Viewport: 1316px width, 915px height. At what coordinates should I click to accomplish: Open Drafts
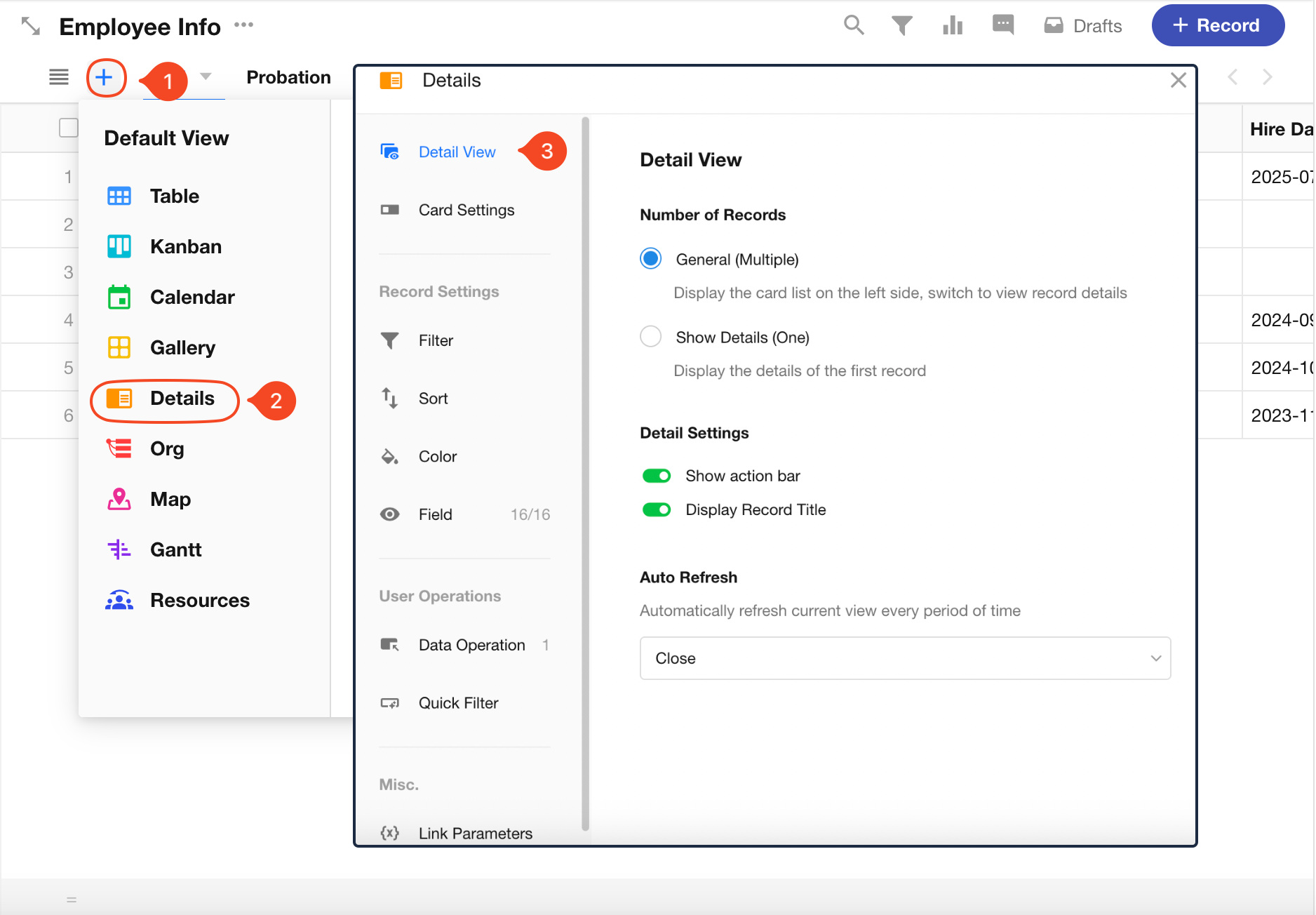click(1083, 26)
